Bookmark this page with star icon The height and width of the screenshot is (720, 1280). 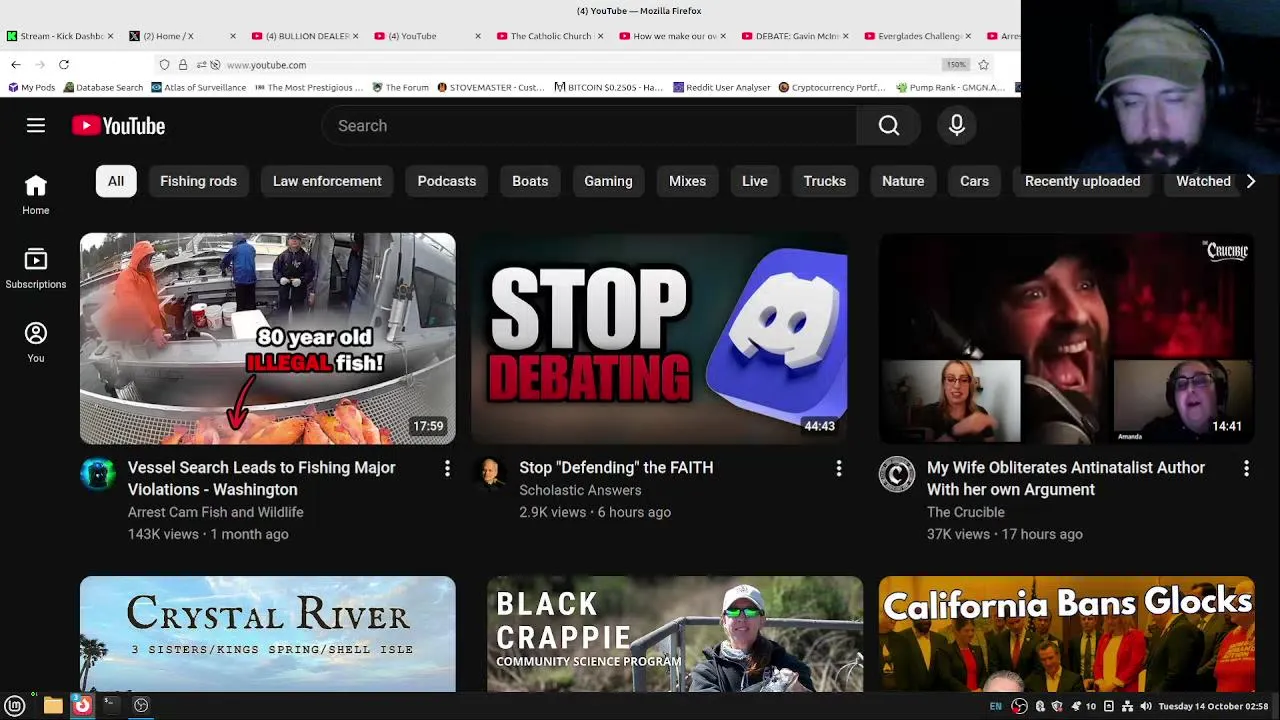[x=984, y=65]
